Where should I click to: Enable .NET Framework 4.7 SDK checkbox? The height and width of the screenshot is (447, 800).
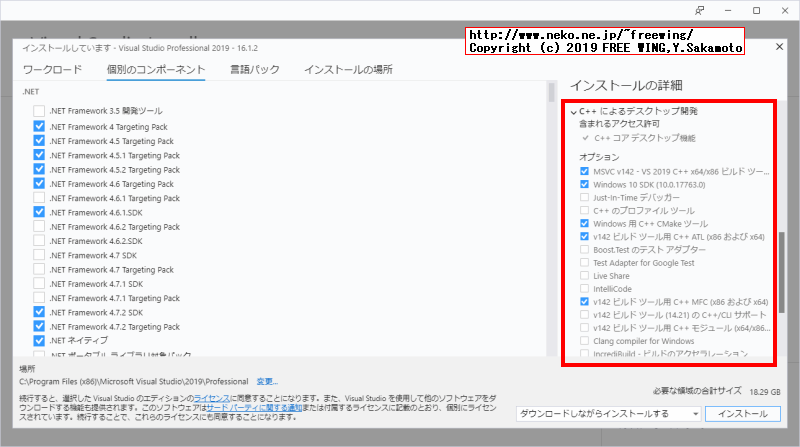[x=39, y=255]
